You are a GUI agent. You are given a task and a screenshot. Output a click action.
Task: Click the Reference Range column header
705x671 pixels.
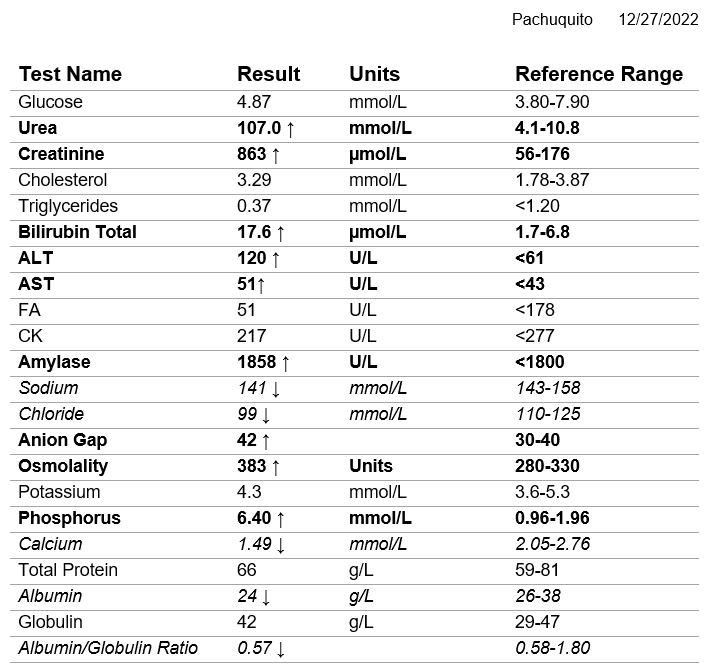598,74
